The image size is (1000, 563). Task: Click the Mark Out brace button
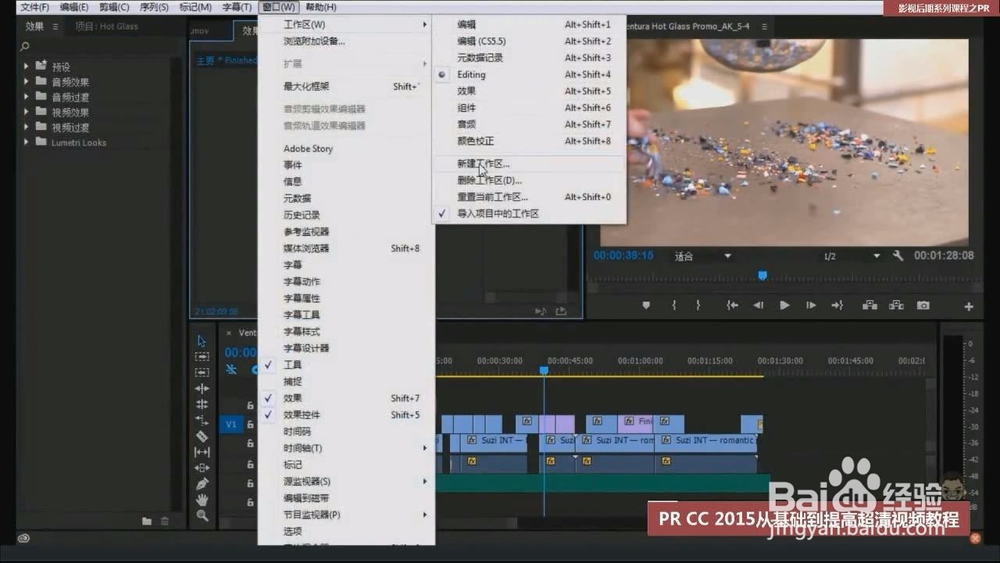pyautogui.click(x=698, y=306)
